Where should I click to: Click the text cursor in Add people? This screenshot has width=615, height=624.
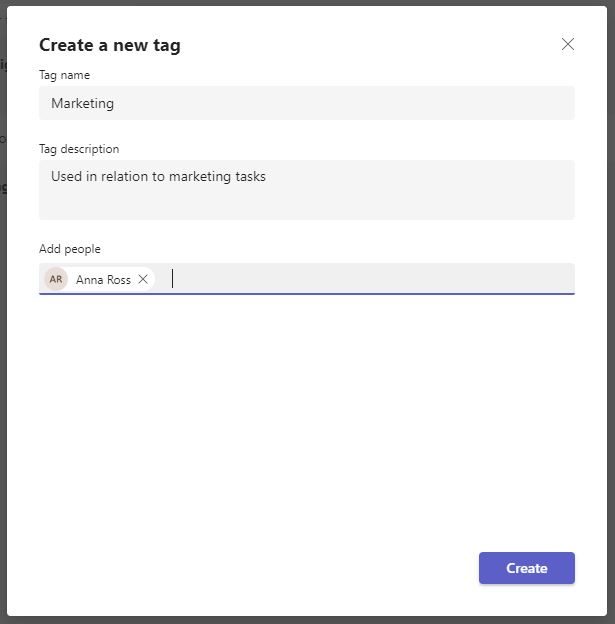[x=173, y=279]
